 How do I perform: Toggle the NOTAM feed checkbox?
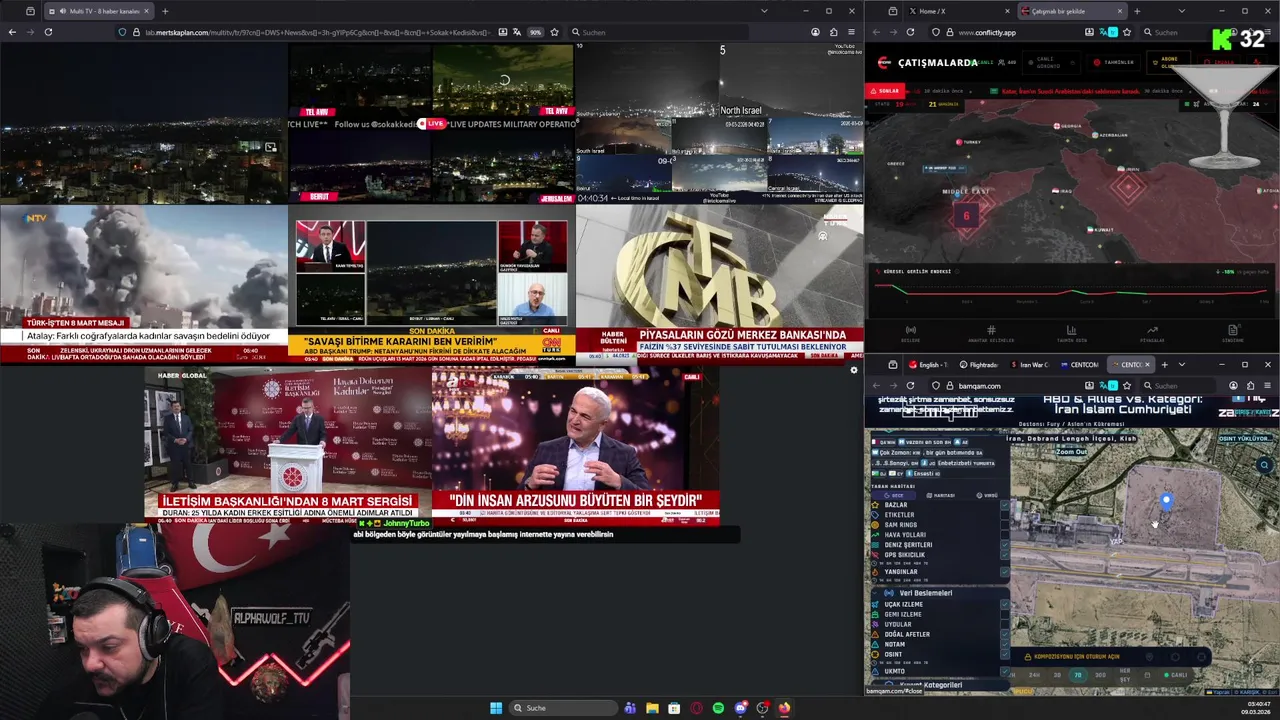(1004, 644)
